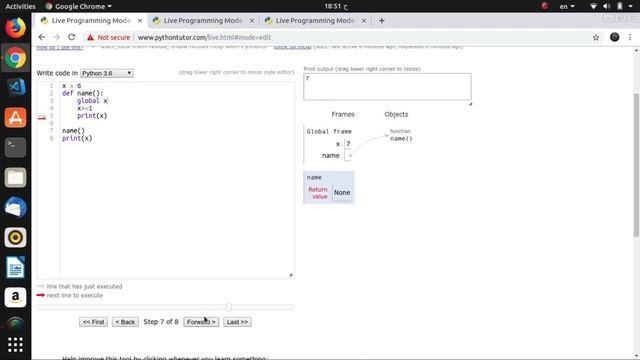Image resolution: width=640 pixels, height=360 pixels.
Task: Open the Python 3.6 language dropdown
Action: click(107, 73)
